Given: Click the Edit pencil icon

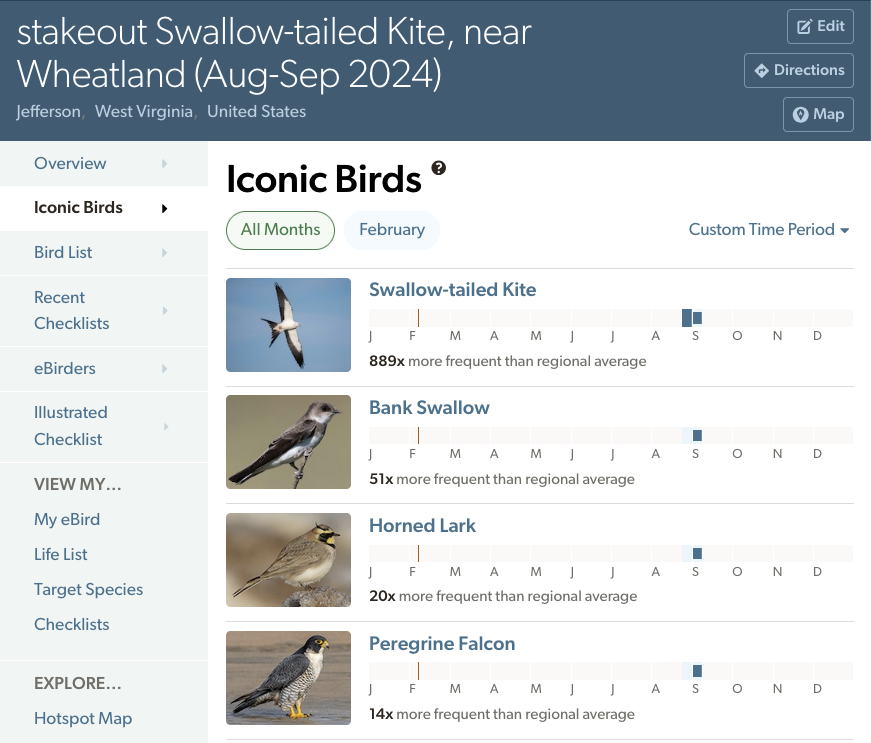Looking at the screenshot, I should (807, 26).
